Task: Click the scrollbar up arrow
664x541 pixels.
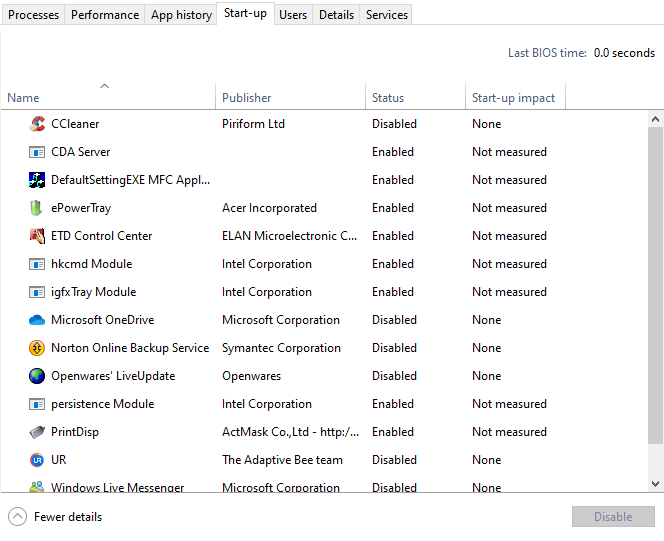Action: click(656, 119)
